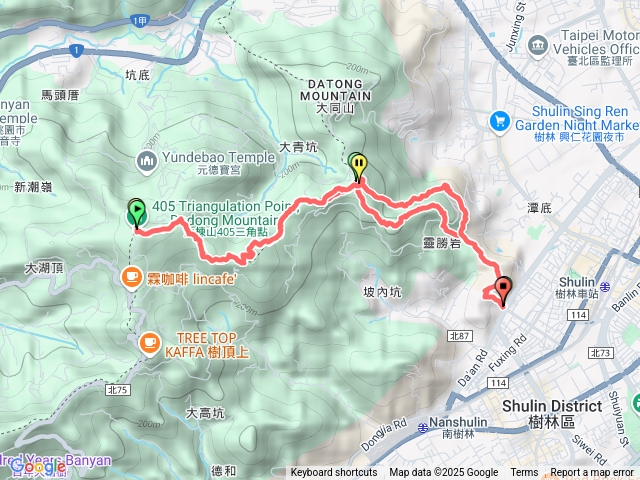The height and width of the screenshot is (480, 640).
Task: Click the Taipei Motor Vehicles Office icon
Action: 538,45
